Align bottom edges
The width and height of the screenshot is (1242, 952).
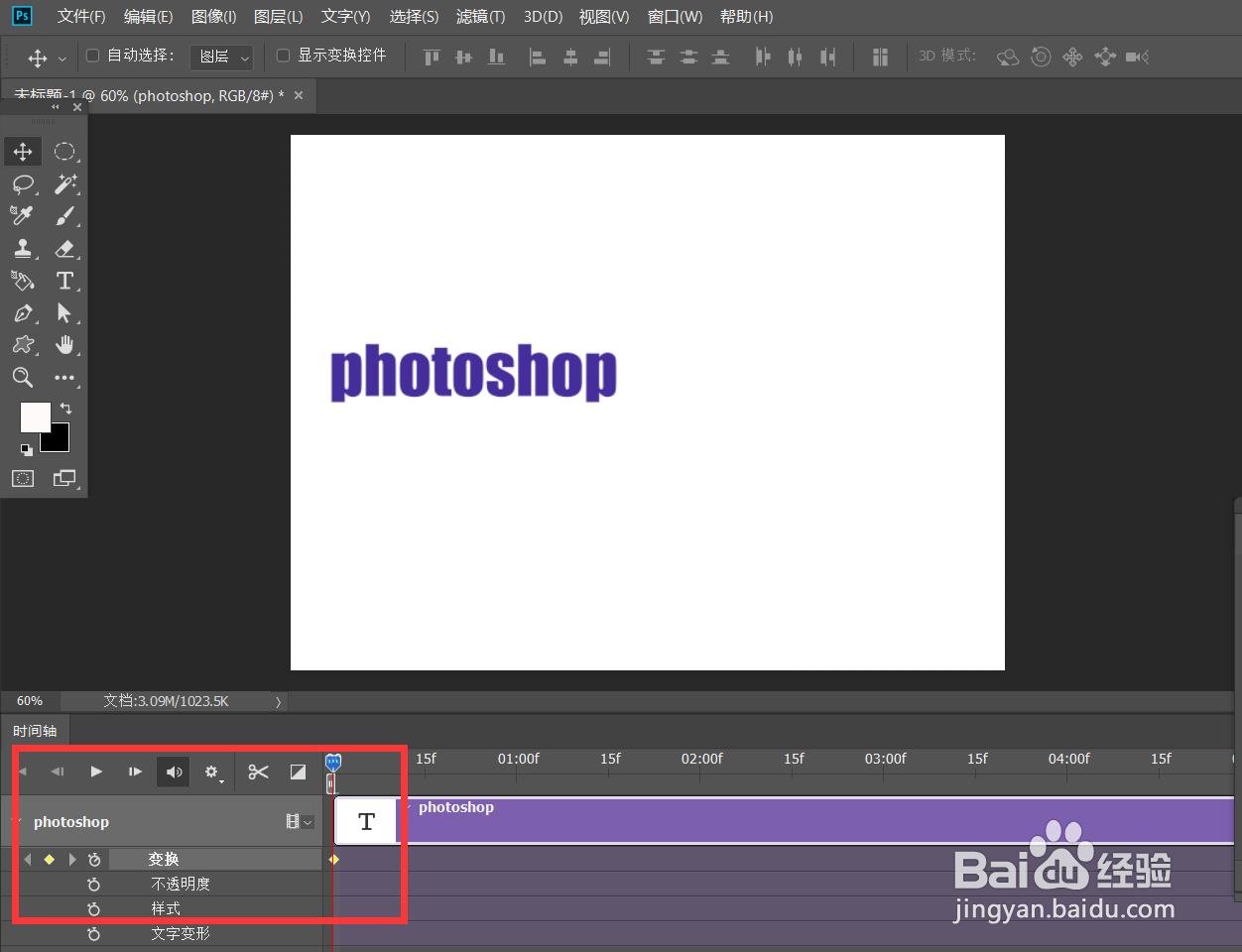(496, 58)
